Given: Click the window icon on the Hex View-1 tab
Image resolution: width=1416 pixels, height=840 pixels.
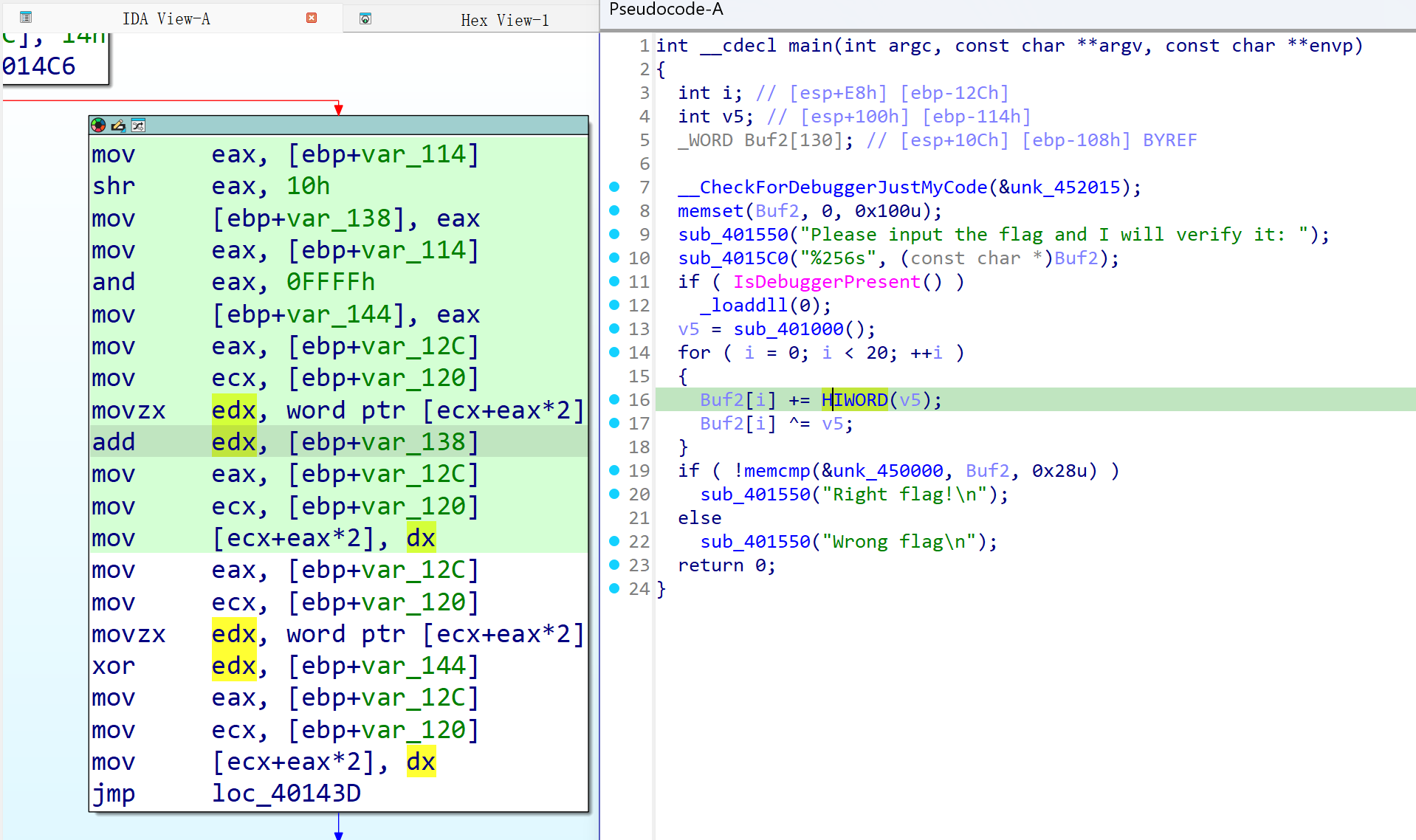Looking at the screenshot, I should (x=365, y=20).
